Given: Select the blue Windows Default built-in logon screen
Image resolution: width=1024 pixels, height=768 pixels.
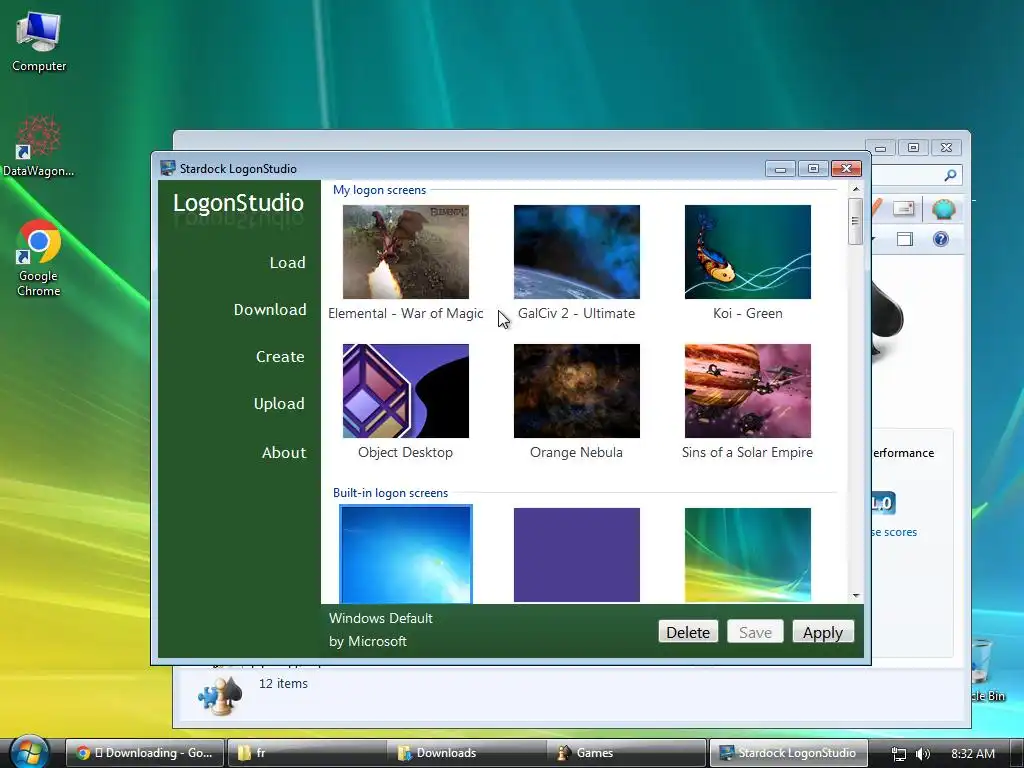Looking at the screenshot, I should click(x=406, y=554).
